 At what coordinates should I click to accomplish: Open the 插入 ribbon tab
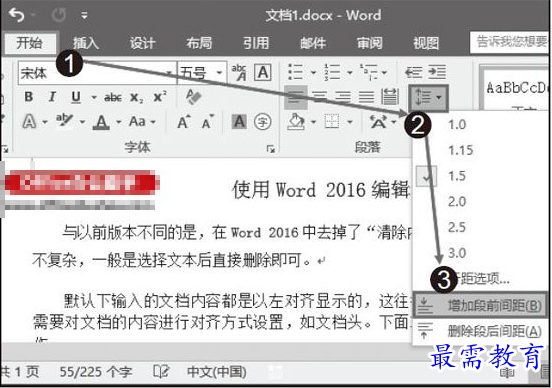click(x=85, y=43)
